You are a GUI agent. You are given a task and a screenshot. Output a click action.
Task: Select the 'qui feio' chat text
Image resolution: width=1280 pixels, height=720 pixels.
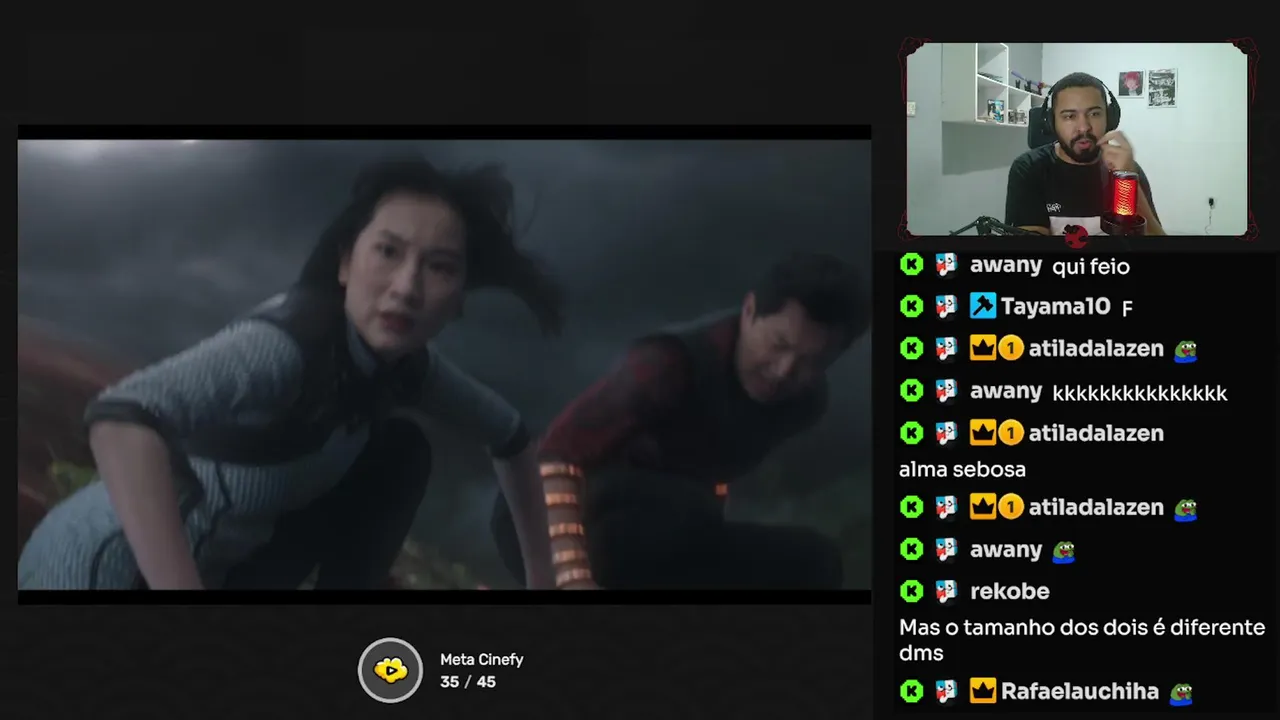coord(1091,267)
